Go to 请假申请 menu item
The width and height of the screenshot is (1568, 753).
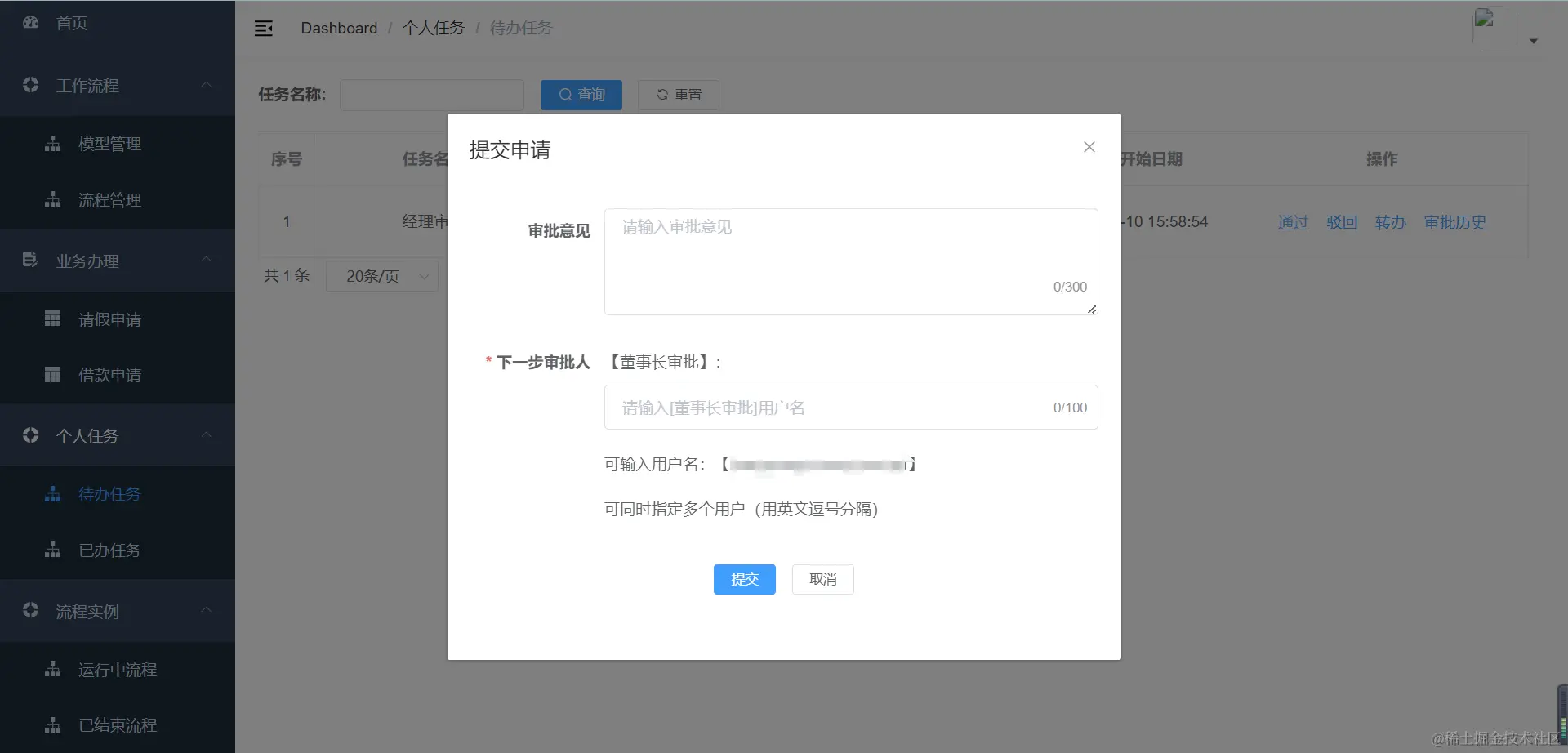[118, 319]
